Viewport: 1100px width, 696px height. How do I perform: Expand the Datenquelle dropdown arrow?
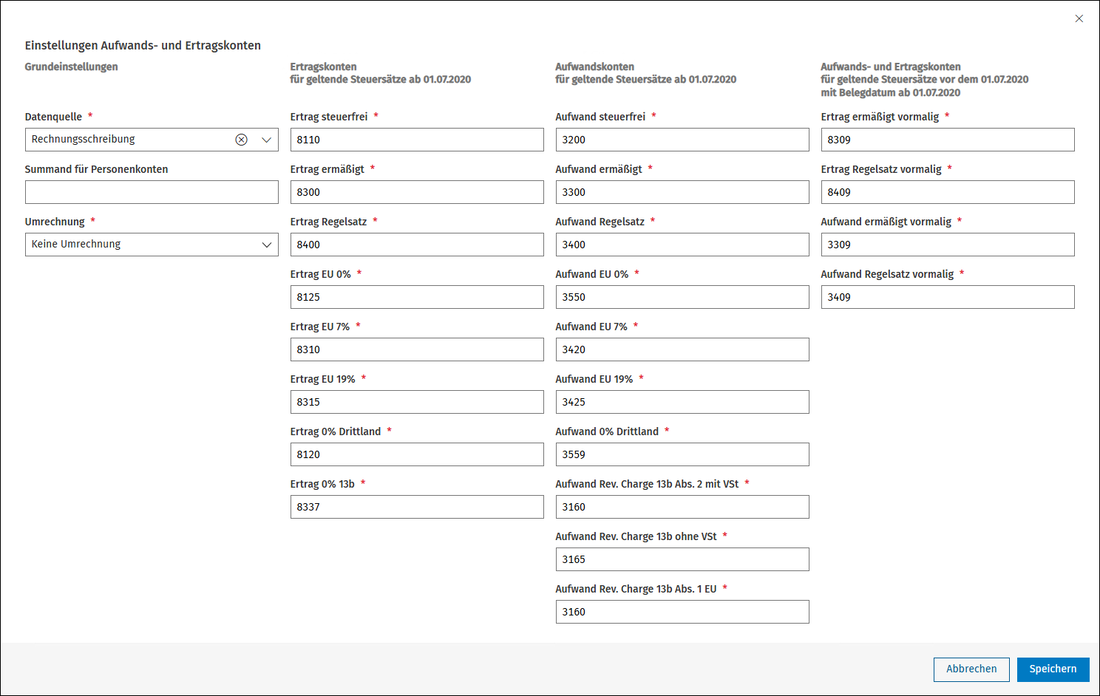(267, 140)
